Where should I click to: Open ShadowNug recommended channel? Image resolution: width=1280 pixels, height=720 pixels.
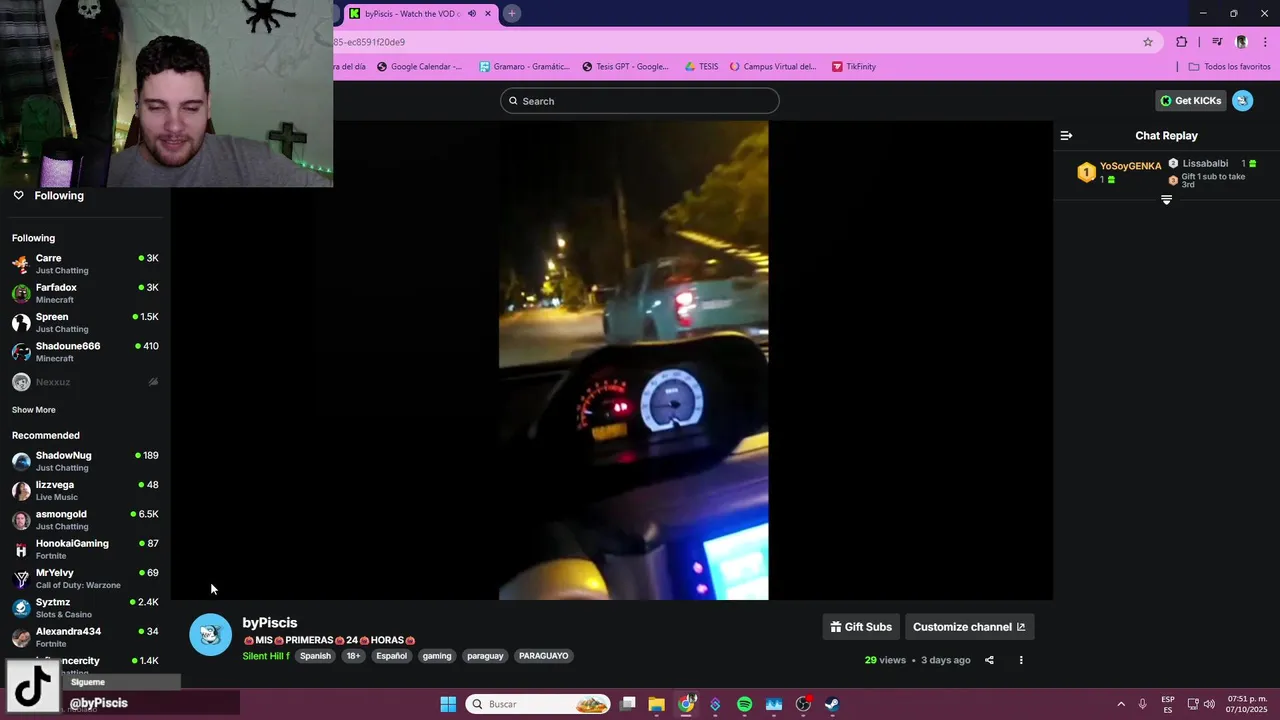pyautogui.click(x=85, y=461)
